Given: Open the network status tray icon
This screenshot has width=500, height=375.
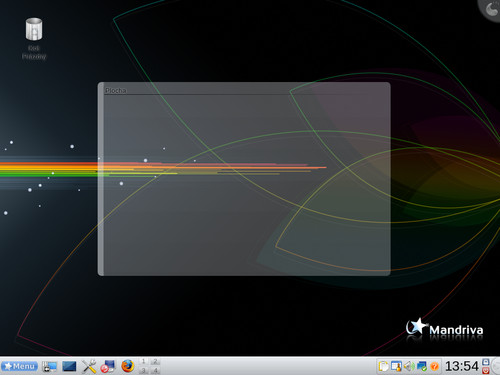Looking at the screenshot, I should point(421,366).
